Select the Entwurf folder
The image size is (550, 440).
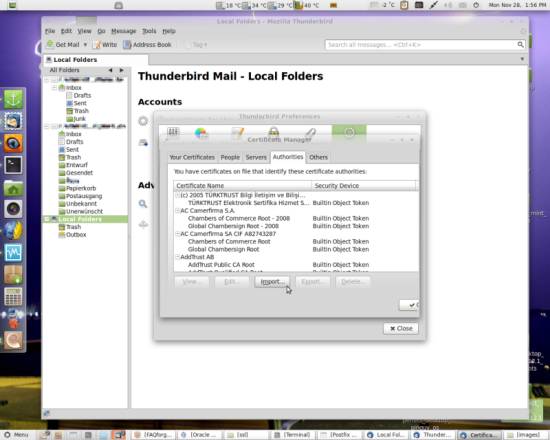(76, 165)
